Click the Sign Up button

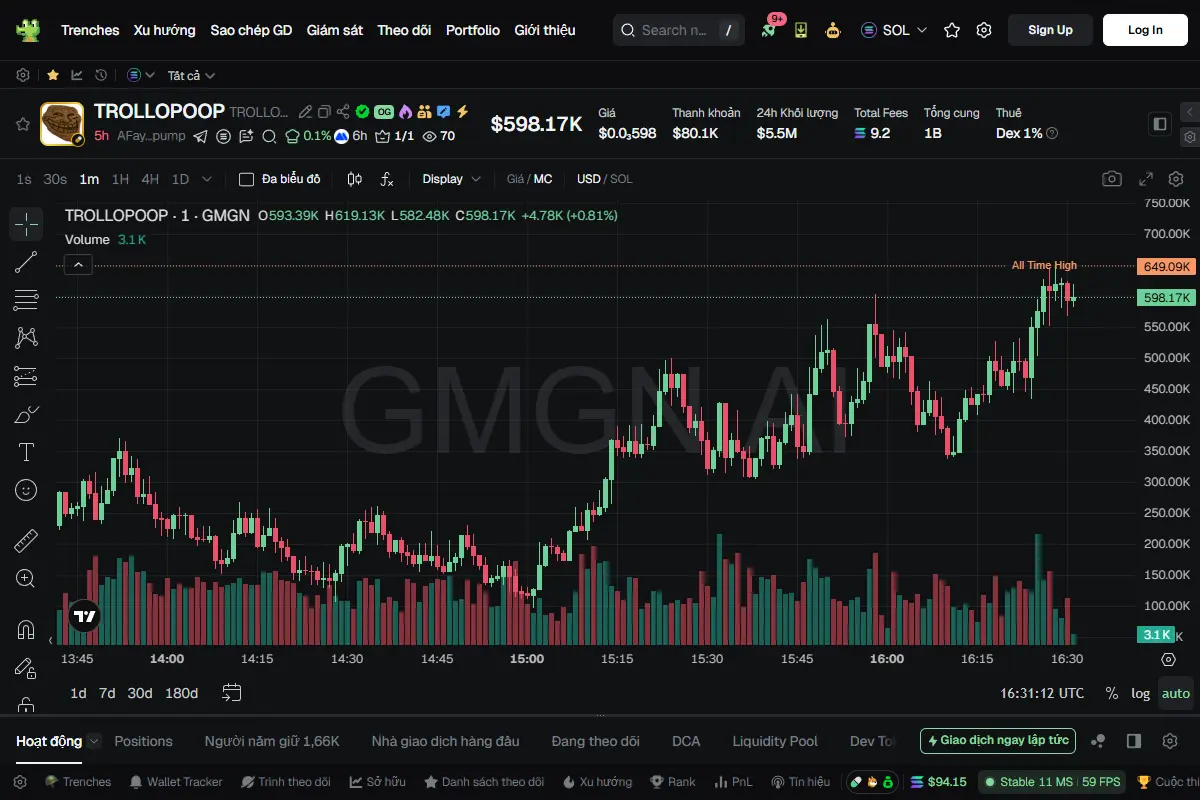click(x=1050, y=30)
